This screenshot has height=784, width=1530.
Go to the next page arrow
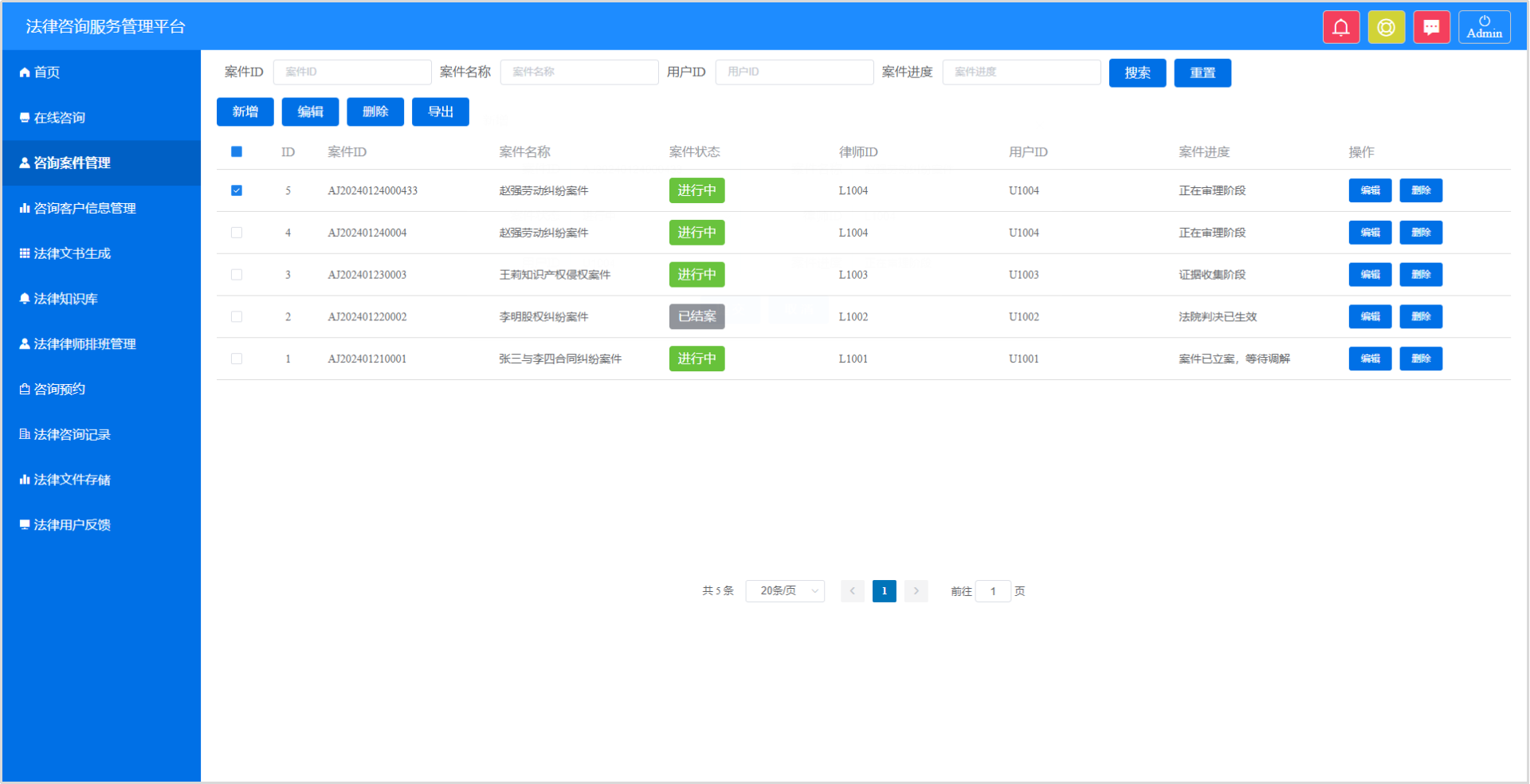[x=916, y=591]
